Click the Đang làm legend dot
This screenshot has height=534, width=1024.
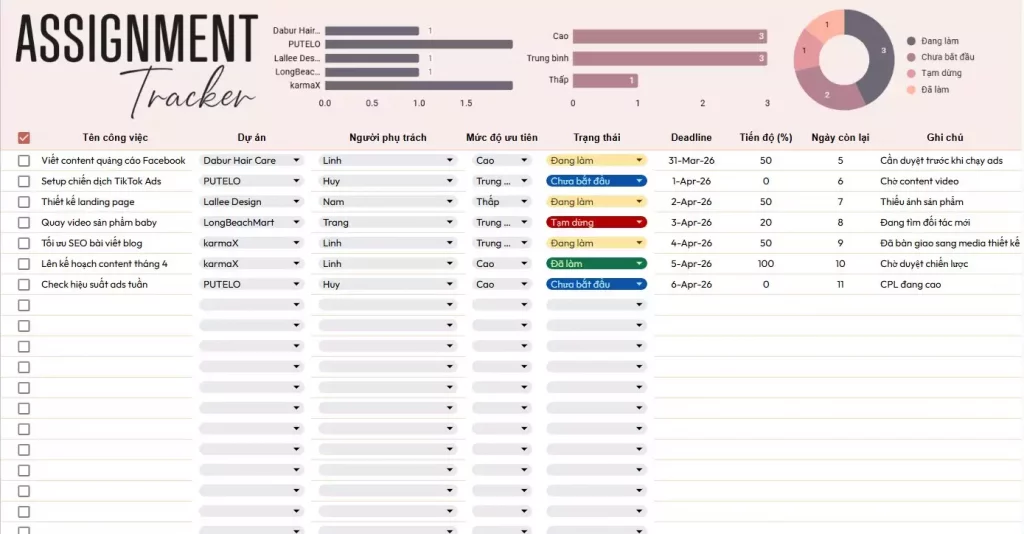click(911, 41)
